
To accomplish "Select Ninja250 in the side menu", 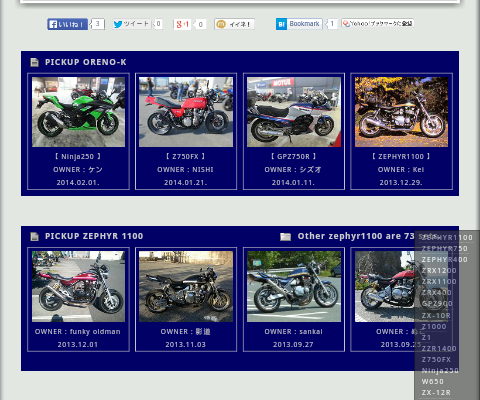I will 440,371.
